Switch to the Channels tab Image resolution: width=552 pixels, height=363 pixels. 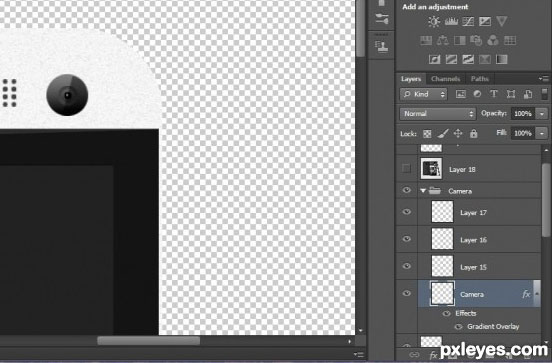click(445, 79)
